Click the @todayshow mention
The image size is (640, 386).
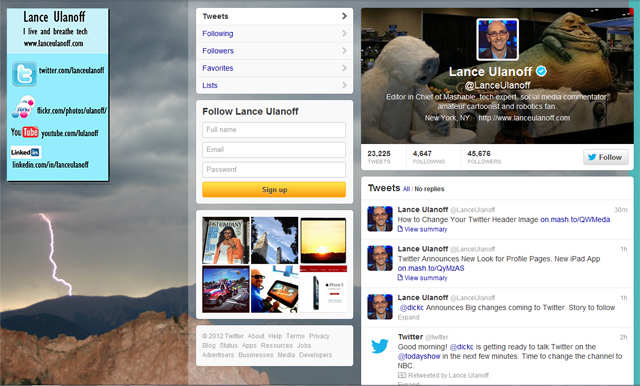419,356
